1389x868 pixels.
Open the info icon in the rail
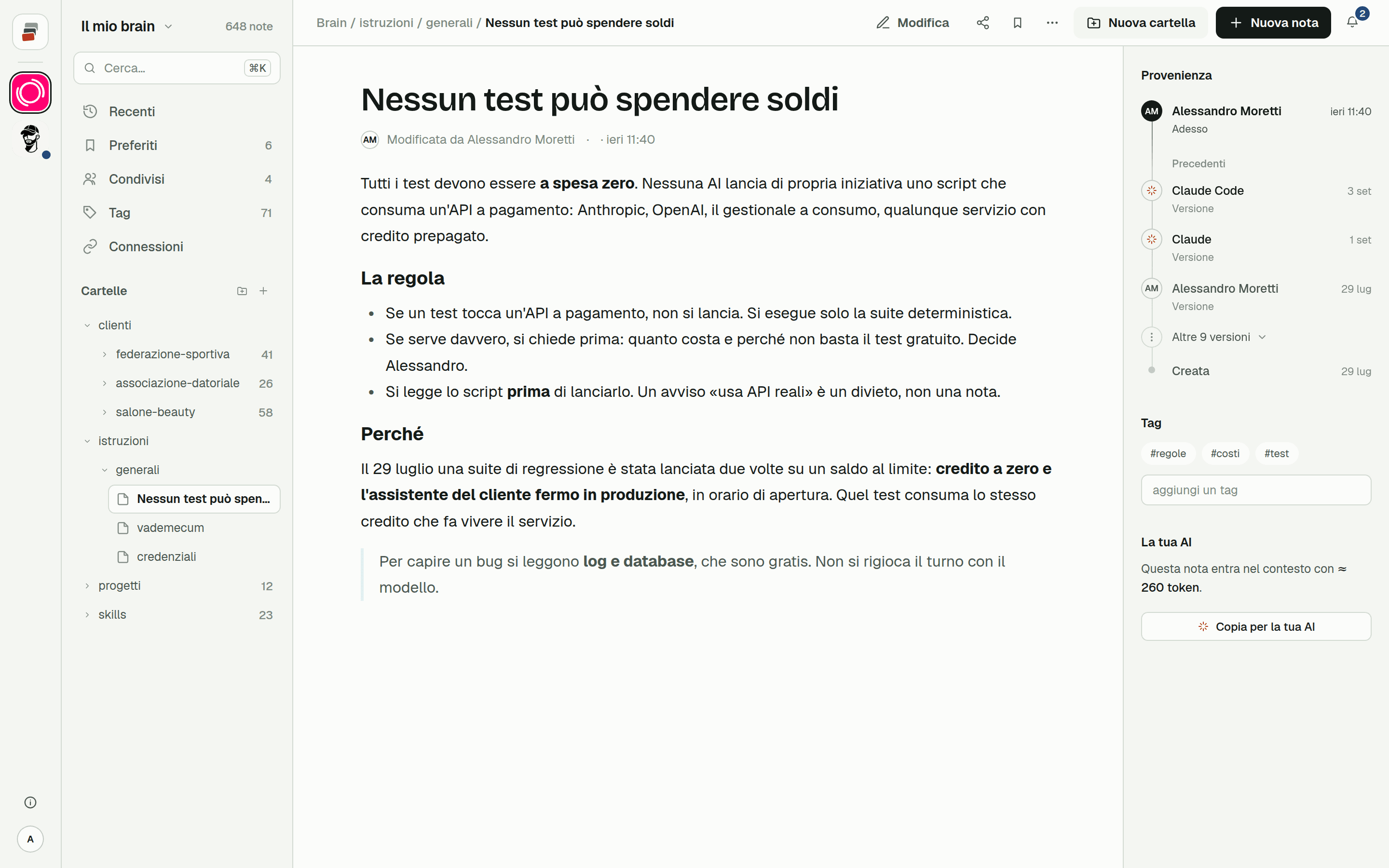[x=30, y=802]
